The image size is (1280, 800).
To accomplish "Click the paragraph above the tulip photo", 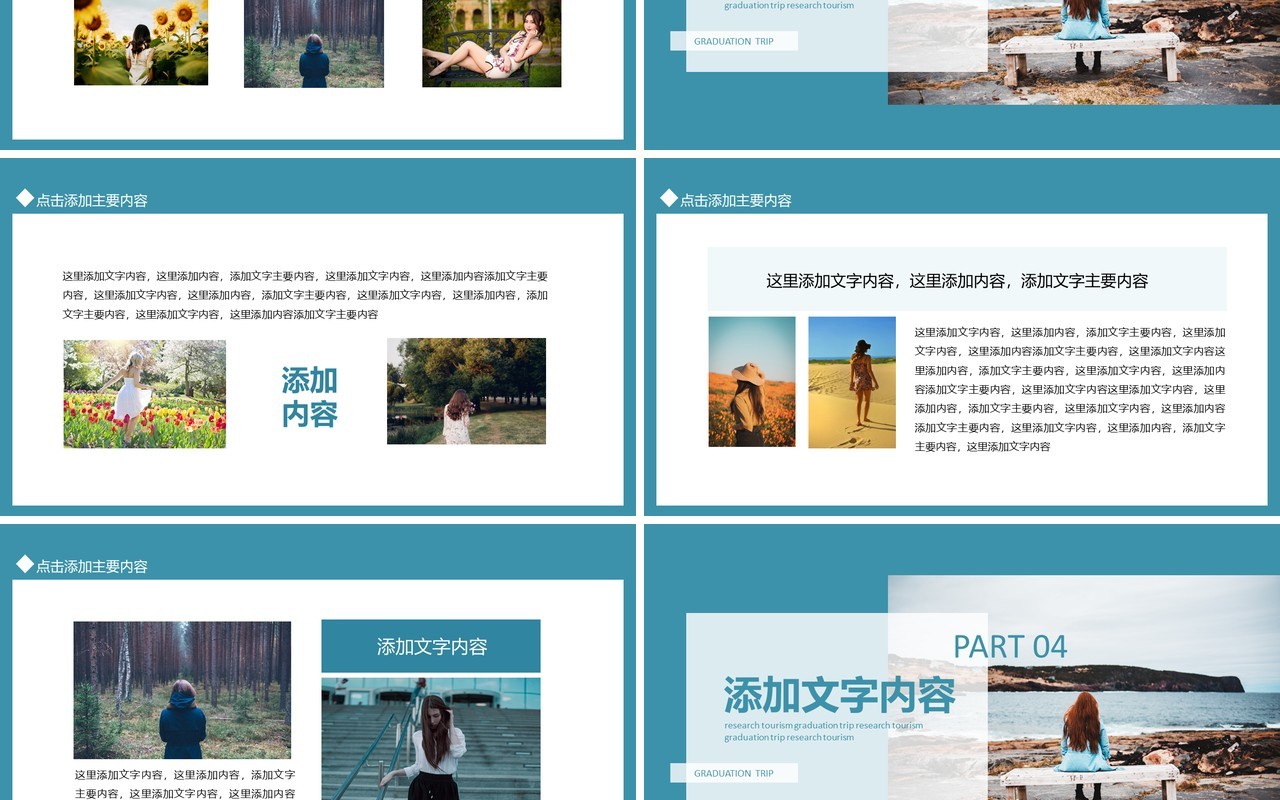I will click(305, 295).
